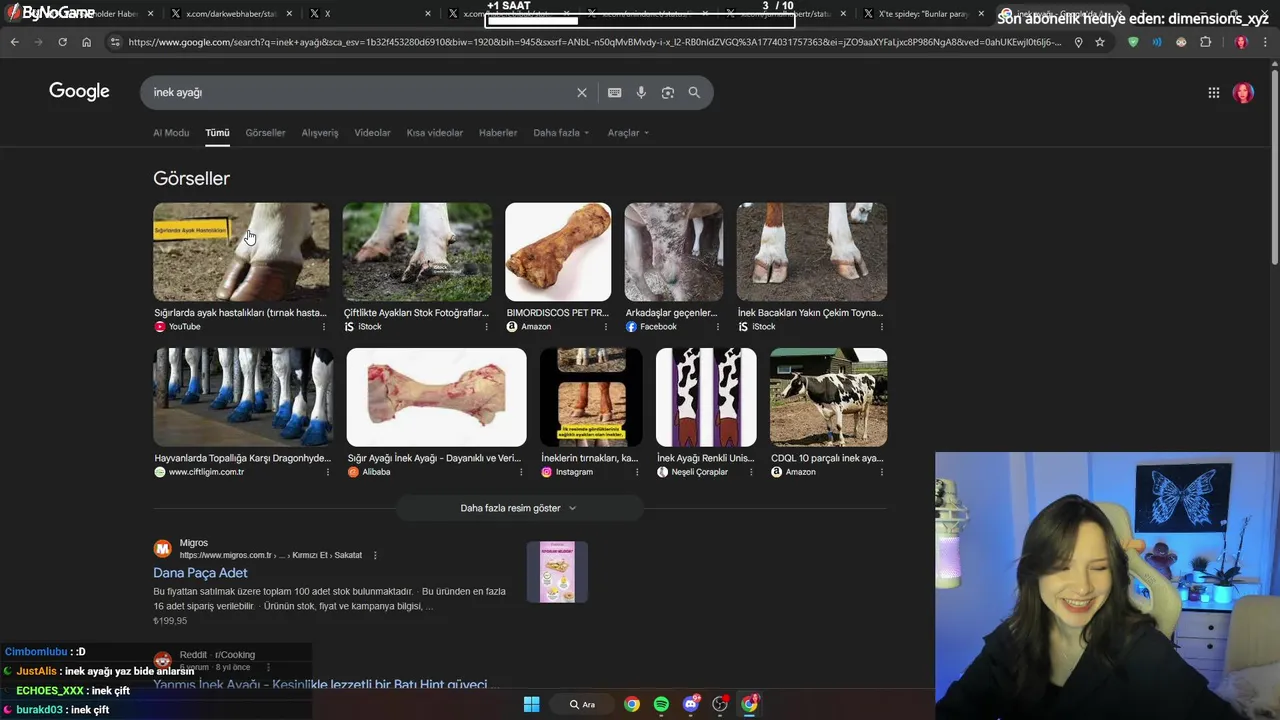The image size is (1280, 720).
Task: Open the browser home page
Action: [x=86, y=42]
